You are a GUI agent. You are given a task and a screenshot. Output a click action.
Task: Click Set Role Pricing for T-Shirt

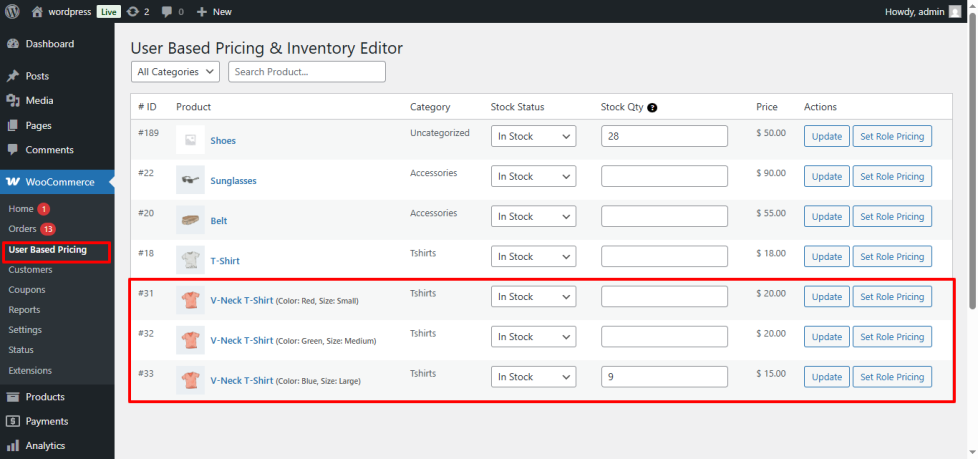click(892, 257)
